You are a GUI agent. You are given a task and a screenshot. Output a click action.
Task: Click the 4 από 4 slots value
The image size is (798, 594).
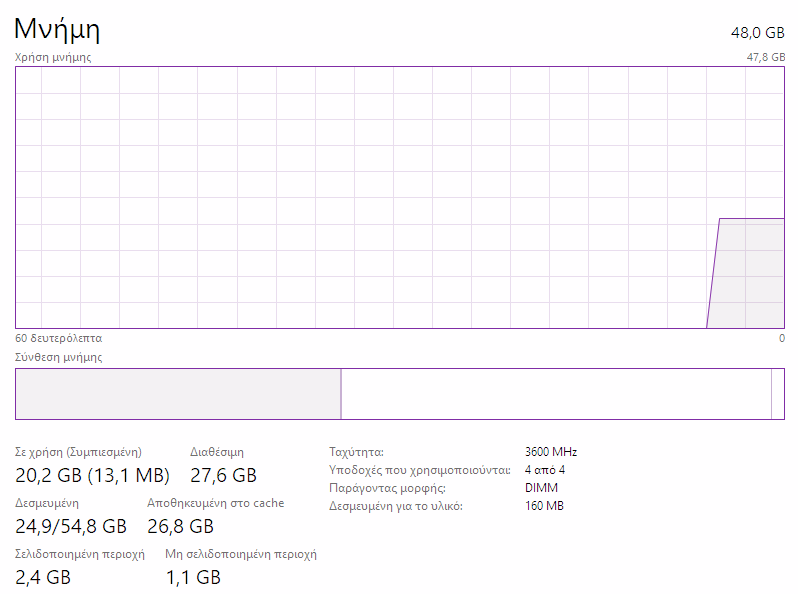pos(545,470)
